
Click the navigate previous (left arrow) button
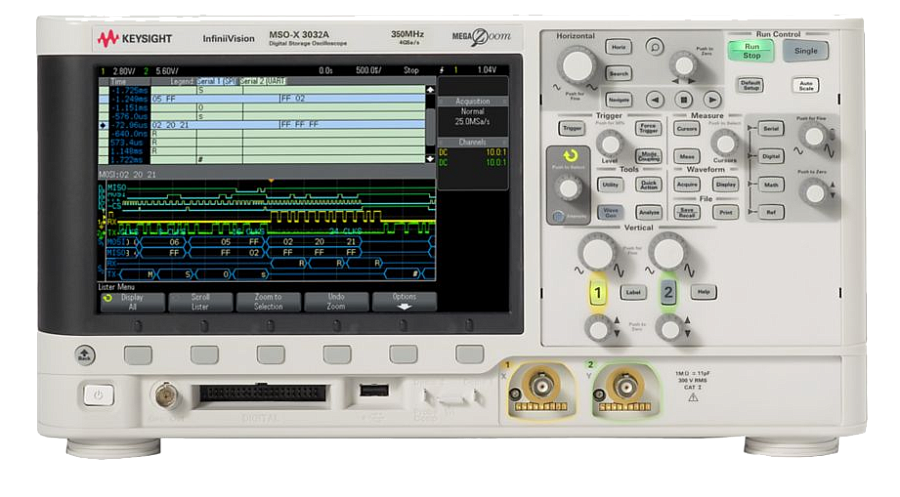(655, 100)
